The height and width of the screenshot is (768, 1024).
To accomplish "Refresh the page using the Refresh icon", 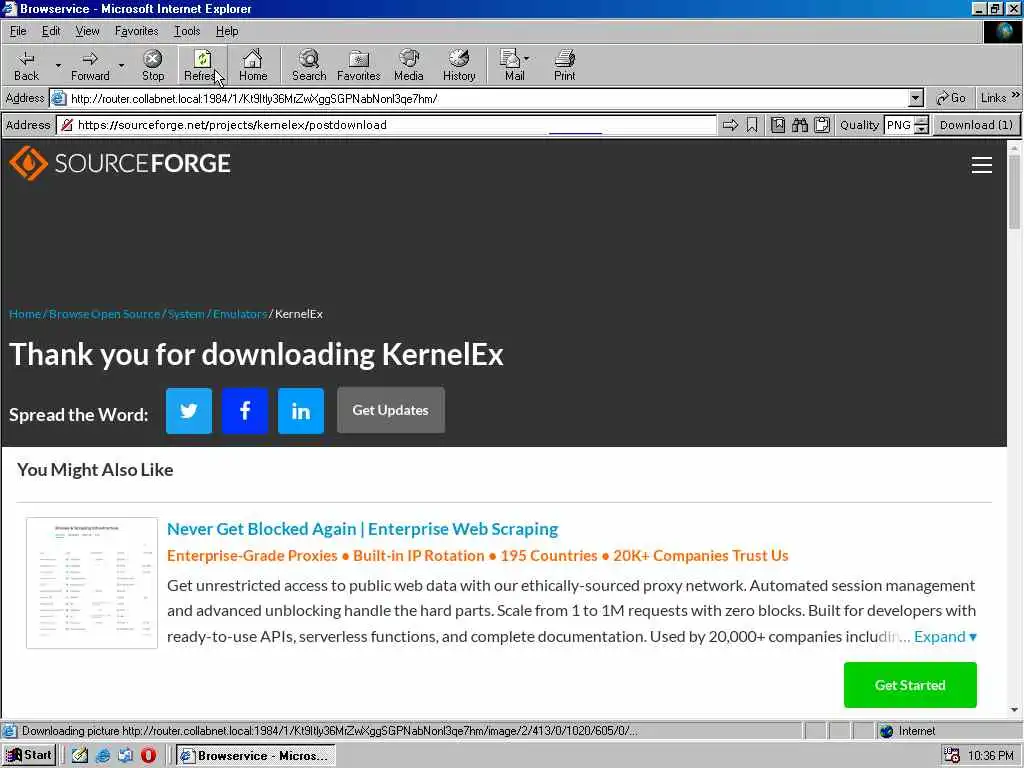I will (x=201, y=65).
